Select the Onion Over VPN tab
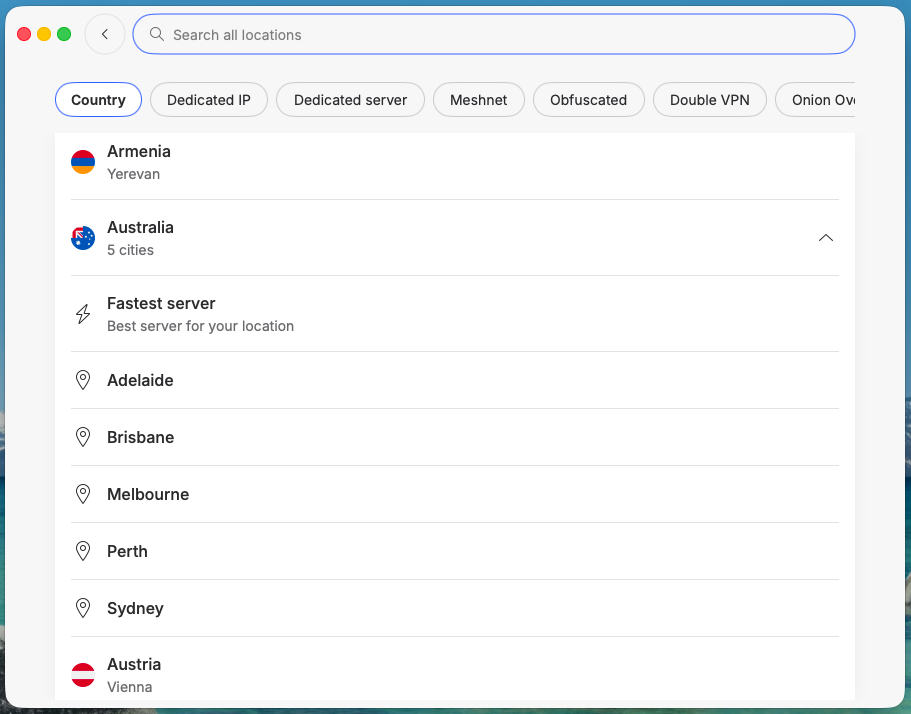The height and width of the screenshot is (714, 911). (x=816, y=100)
